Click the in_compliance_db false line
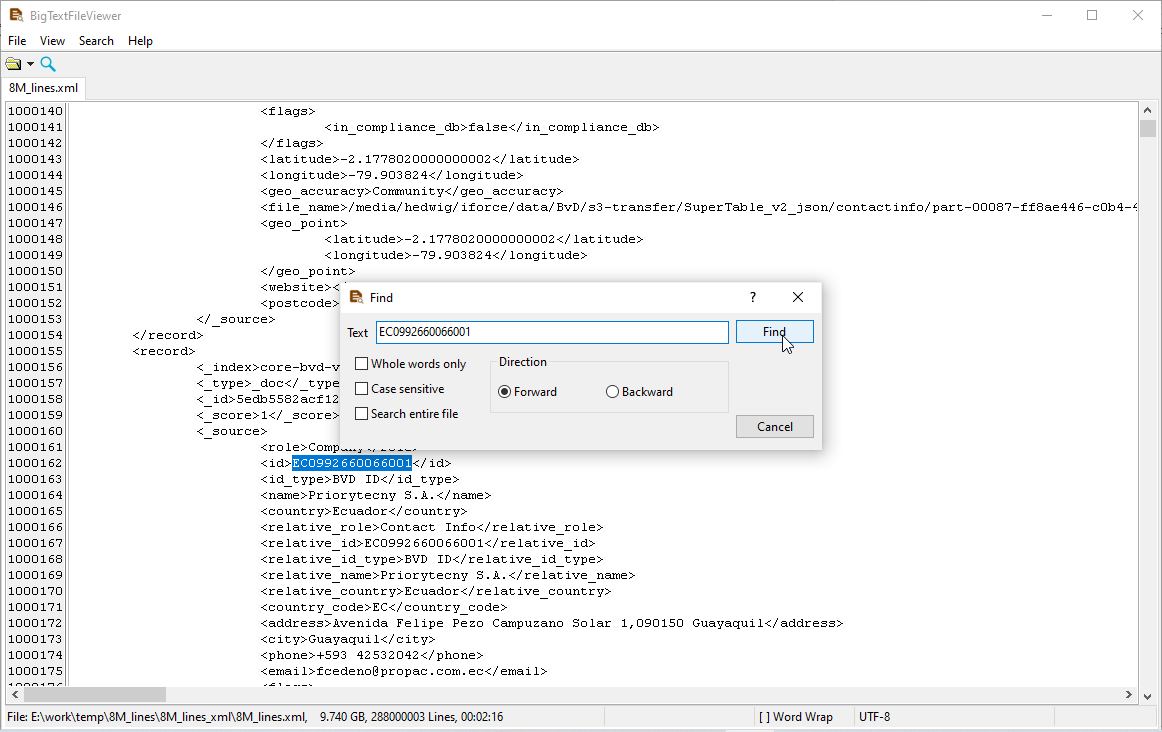Screen dimensions: 1162x732 coord(491,127)
